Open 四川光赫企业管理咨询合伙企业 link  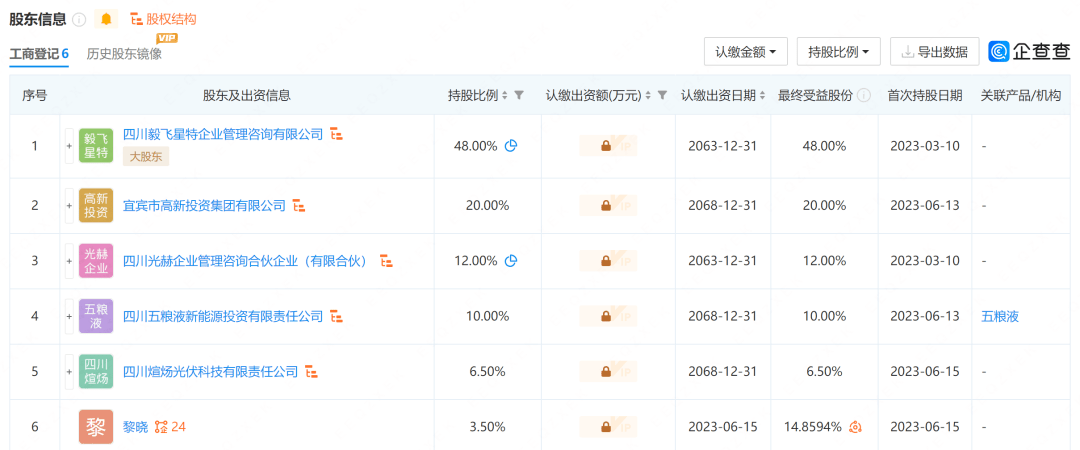coord(247,261)
